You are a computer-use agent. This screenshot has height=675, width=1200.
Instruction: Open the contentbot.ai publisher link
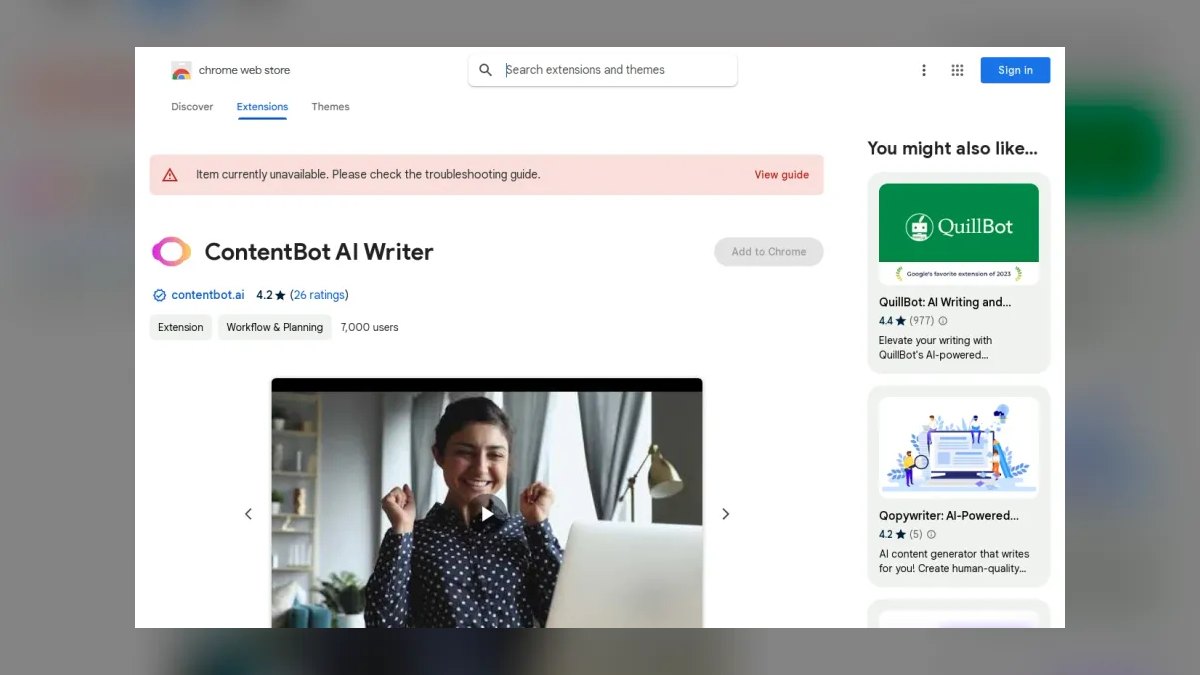coord(208,295)
